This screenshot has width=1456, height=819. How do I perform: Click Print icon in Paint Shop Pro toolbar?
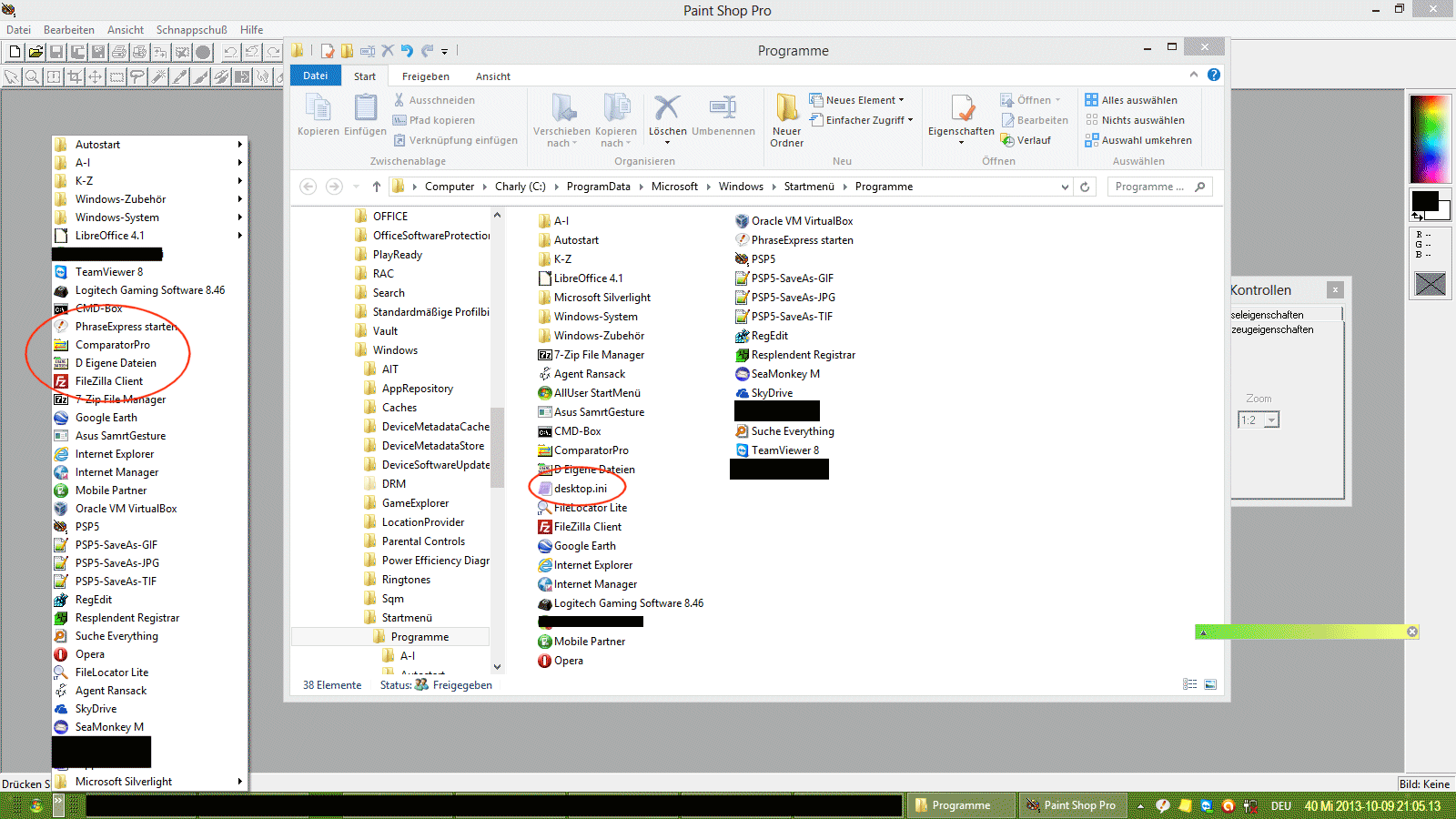(119, 52)
